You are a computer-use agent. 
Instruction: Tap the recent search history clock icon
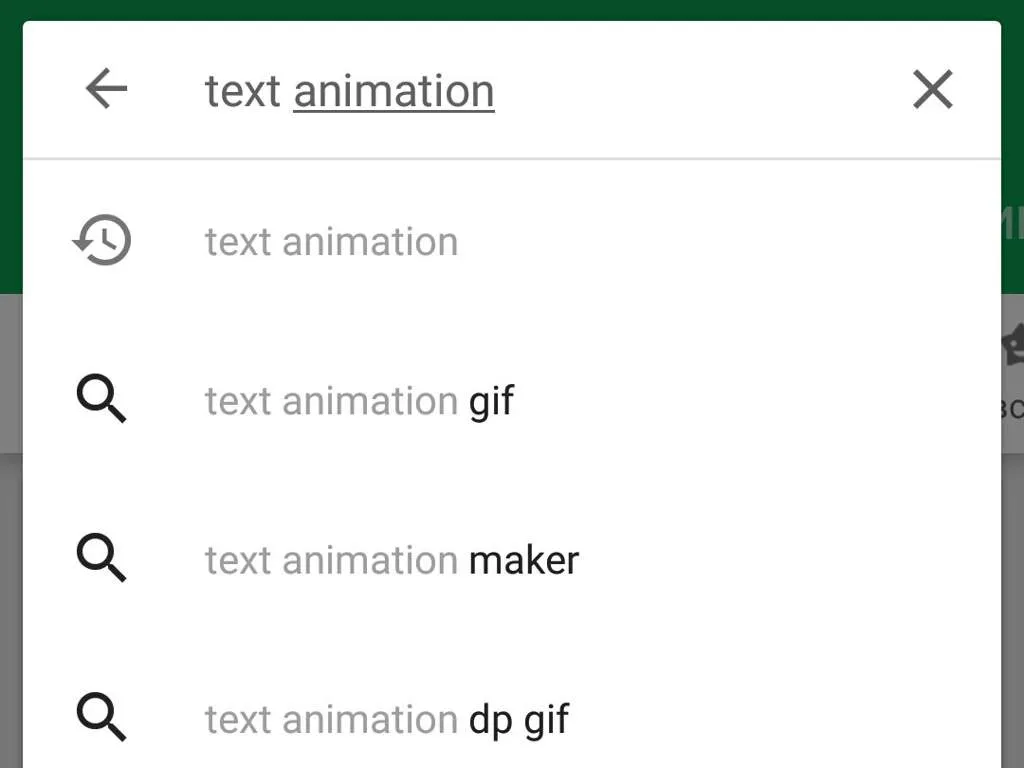click(x=102, y=240)
